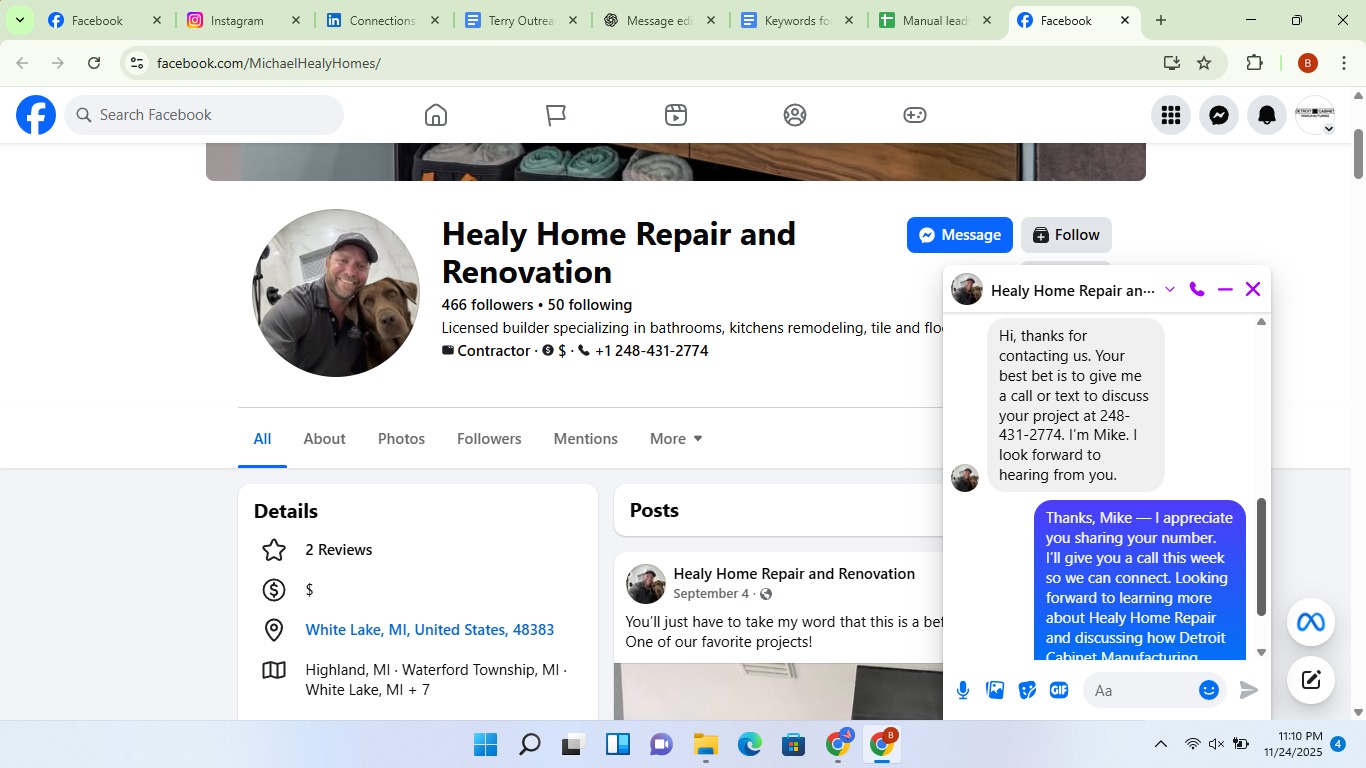
Task: Attach a photo using the chat image icon
Action: [995, 690]
